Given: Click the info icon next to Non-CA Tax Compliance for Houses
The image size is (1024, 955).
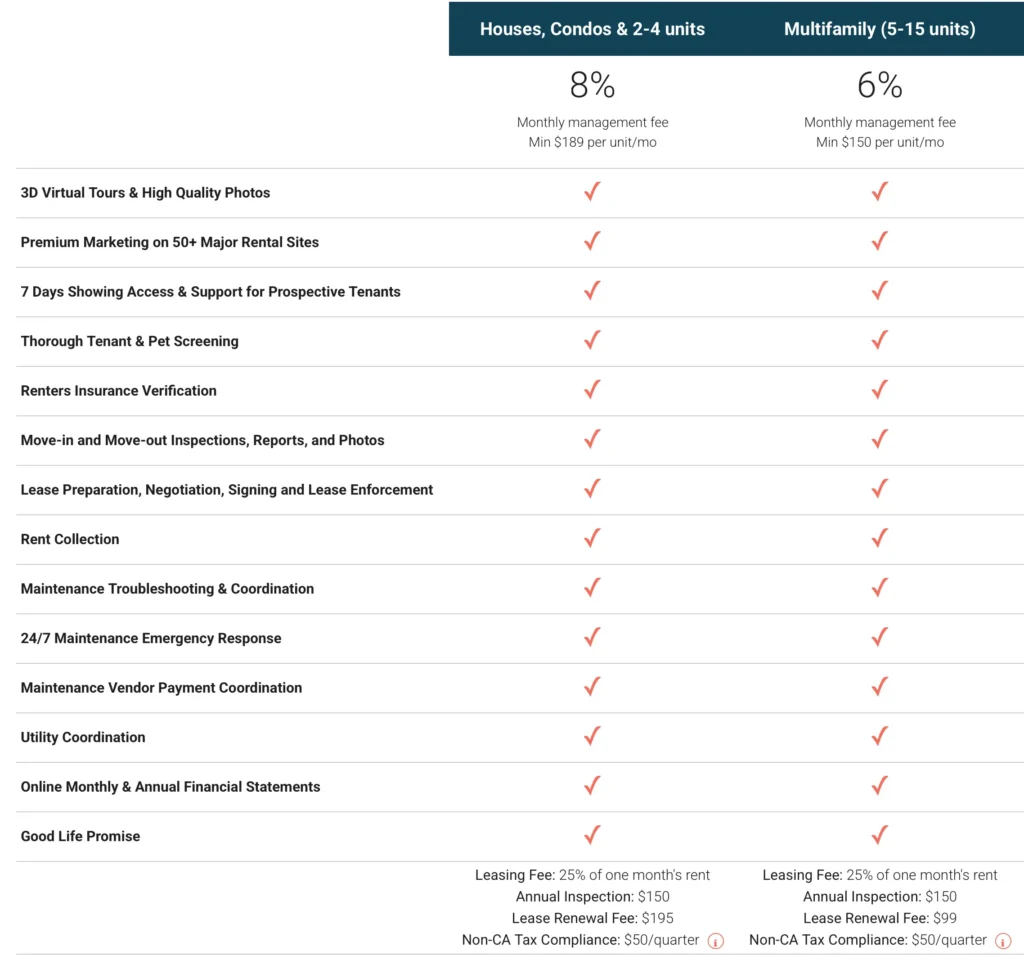Looking at the screenshot, I should (x=716, y=940).
